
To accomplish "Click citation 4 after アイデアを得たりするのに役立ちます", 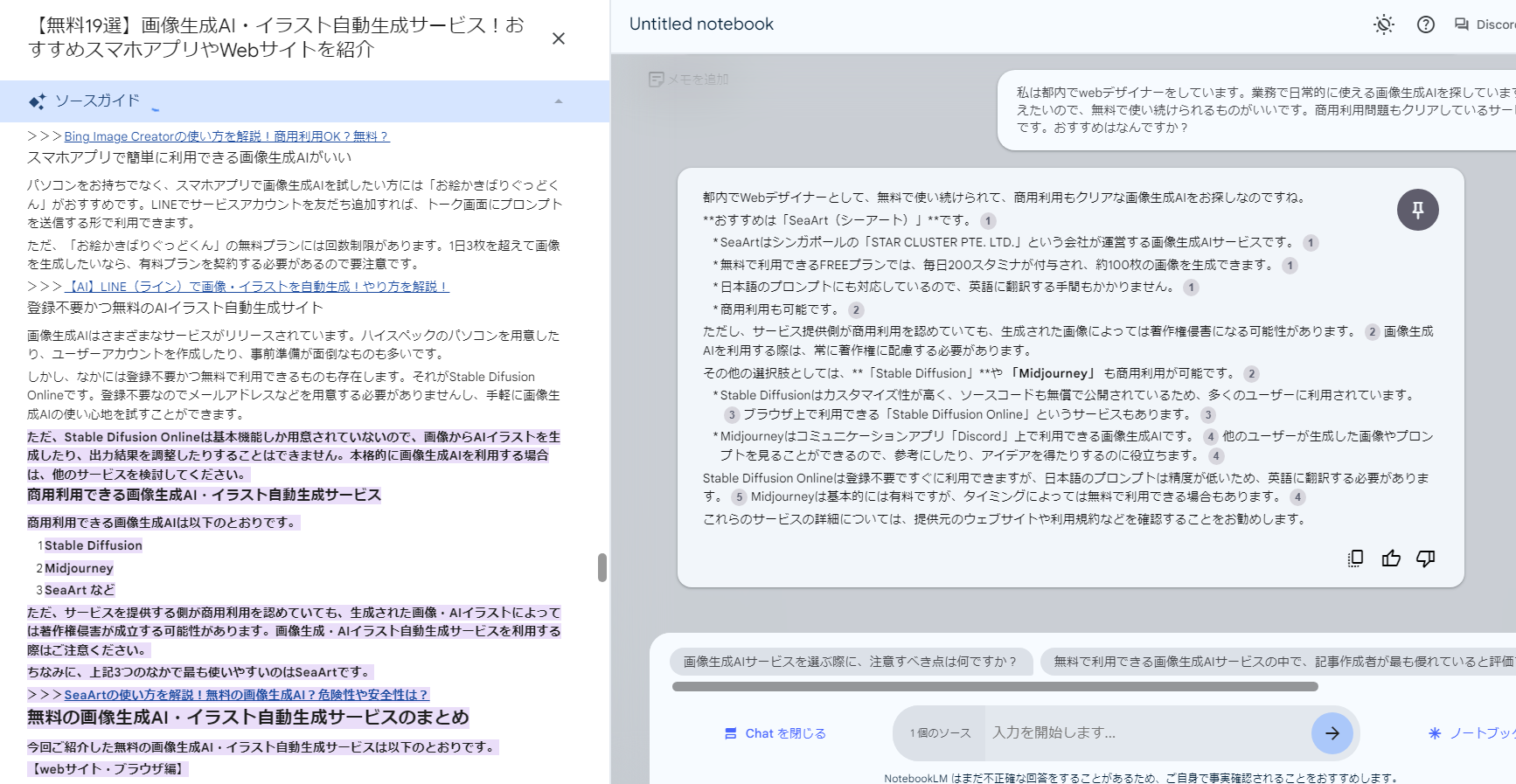I will pyautogui.click(x=1215, y=456).
